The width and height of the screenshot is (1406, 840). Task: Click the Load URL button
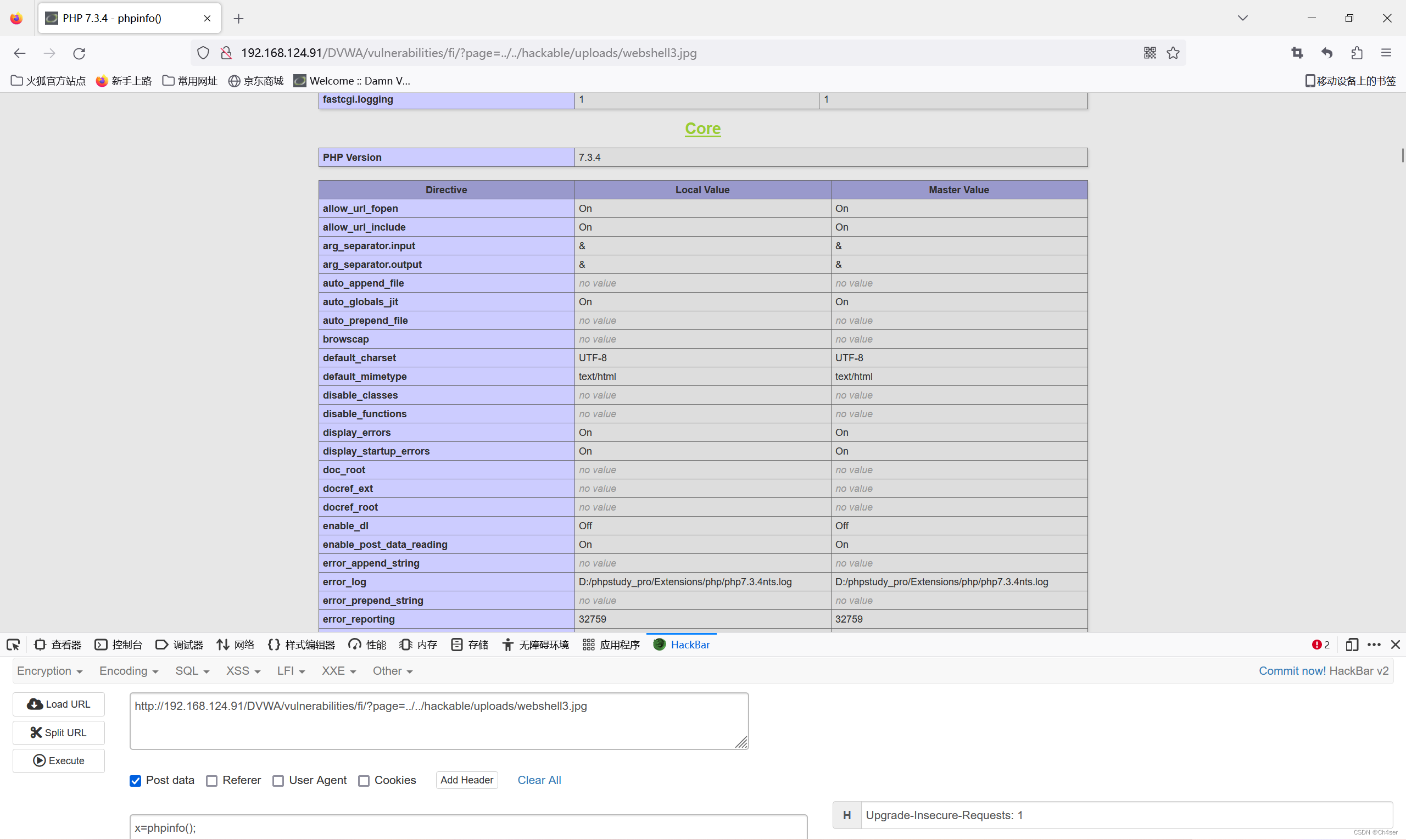[59, 704]
